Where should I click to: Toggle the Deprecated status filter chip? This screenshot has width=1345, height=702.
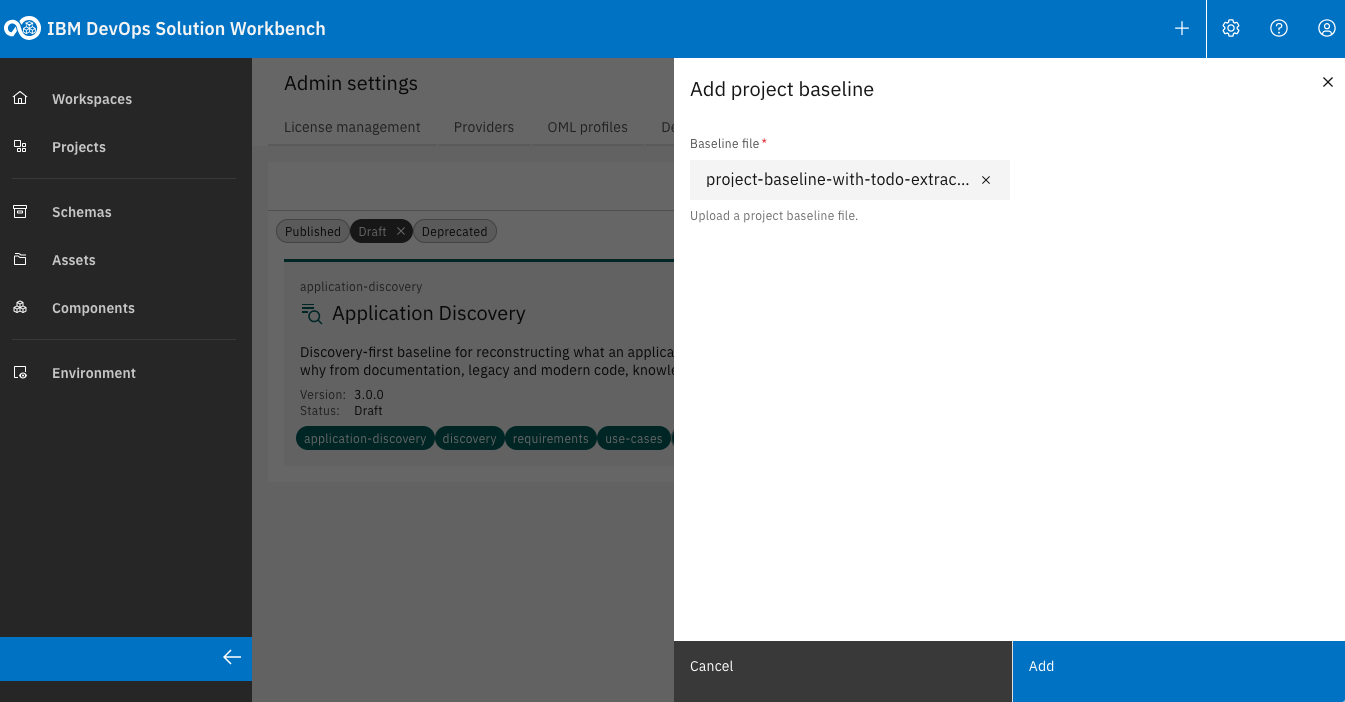tap(455, 231)
